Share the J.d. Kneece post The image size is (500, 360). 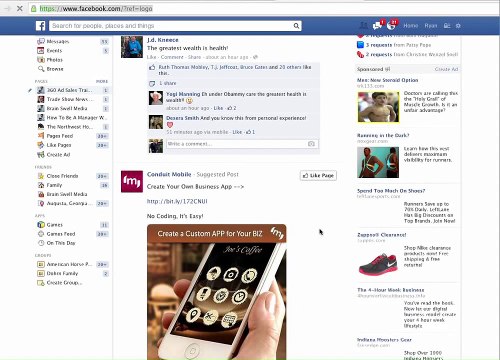[194, 57]
